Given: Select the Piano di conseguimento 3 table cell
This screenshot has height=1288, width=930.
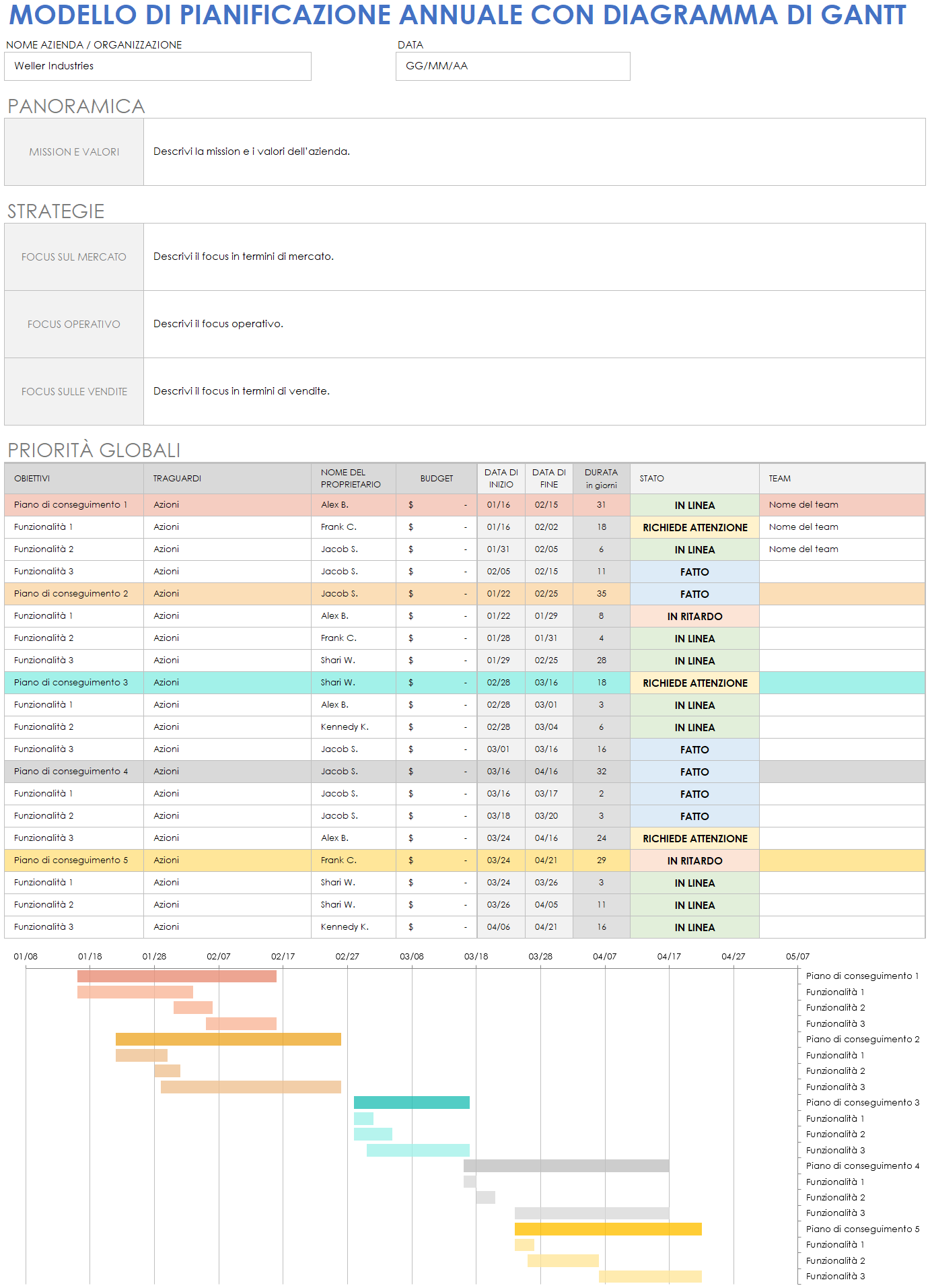Looking at the screenshot, I should 74,683.
